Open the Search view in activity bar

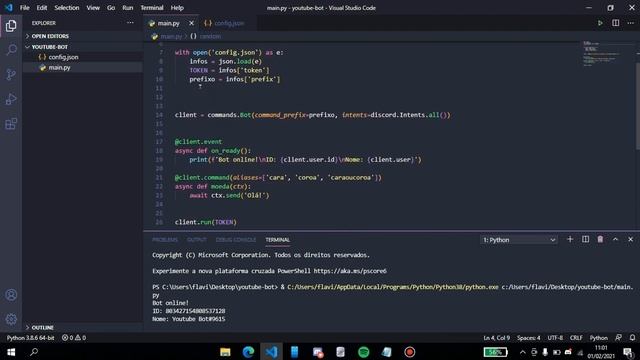click(11, 50)
